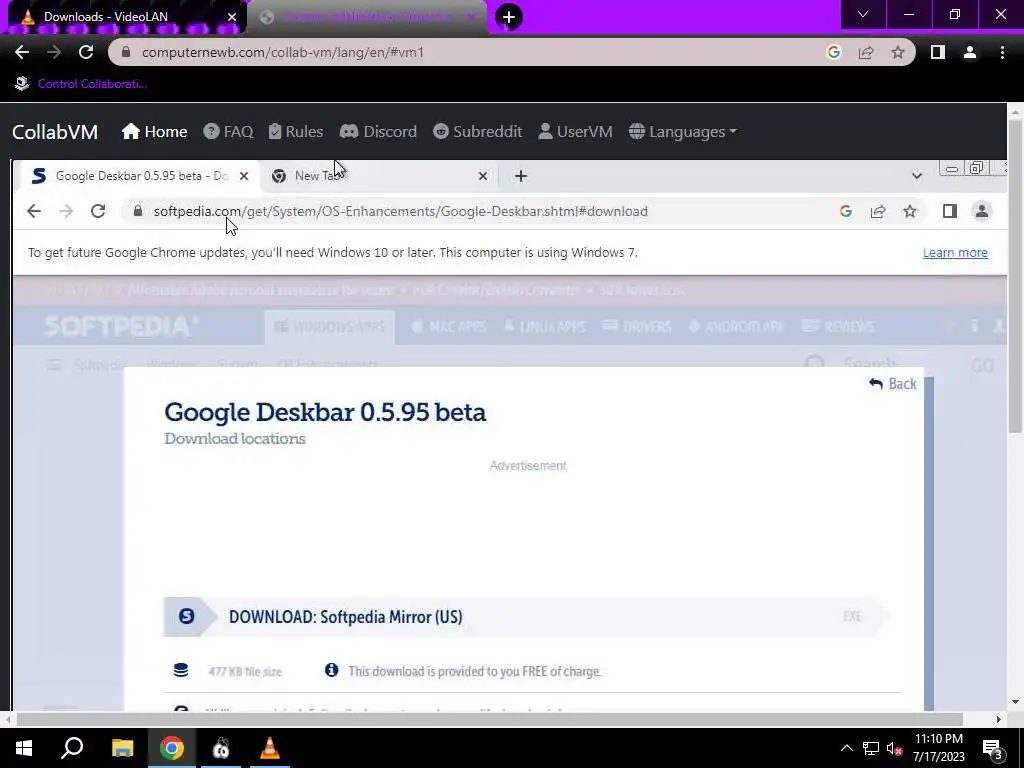Viewport: 1024px width, 768px height.
Task: Close the Google Deskbar tab in VM
Action: [244, 176]
